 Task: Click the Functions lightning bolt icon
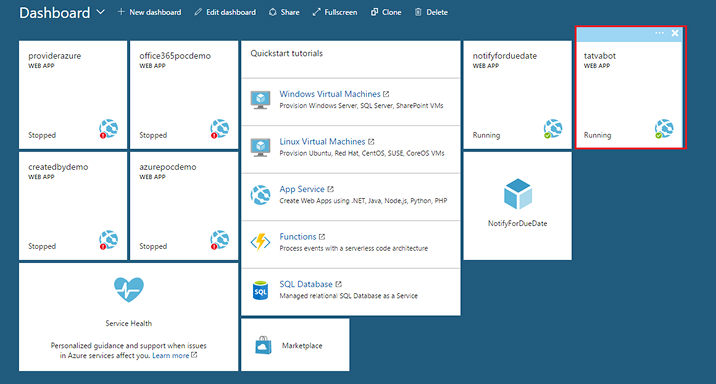coord(260,242)
